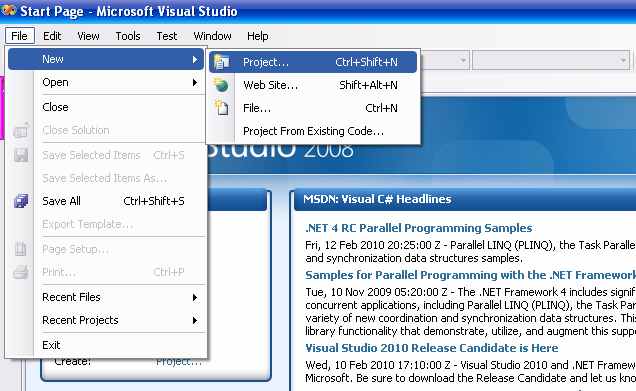The image size is (636, 391).
Task: Click text 'Wed, 10 Feb 2010 17:10:00 Z'
Action: point(379,365)
